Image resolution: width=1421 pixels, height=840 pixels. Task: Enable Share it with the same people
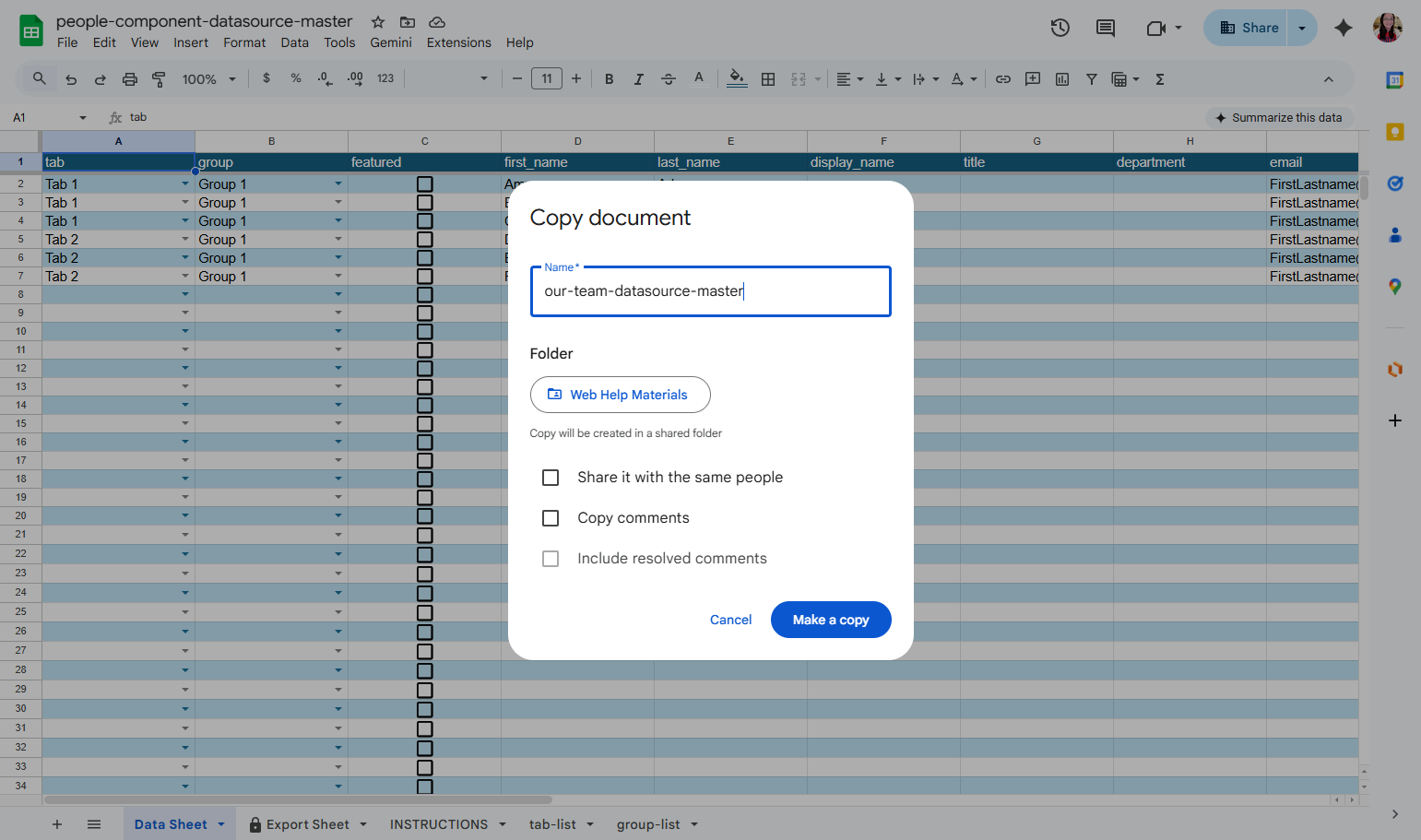point(551,478)
